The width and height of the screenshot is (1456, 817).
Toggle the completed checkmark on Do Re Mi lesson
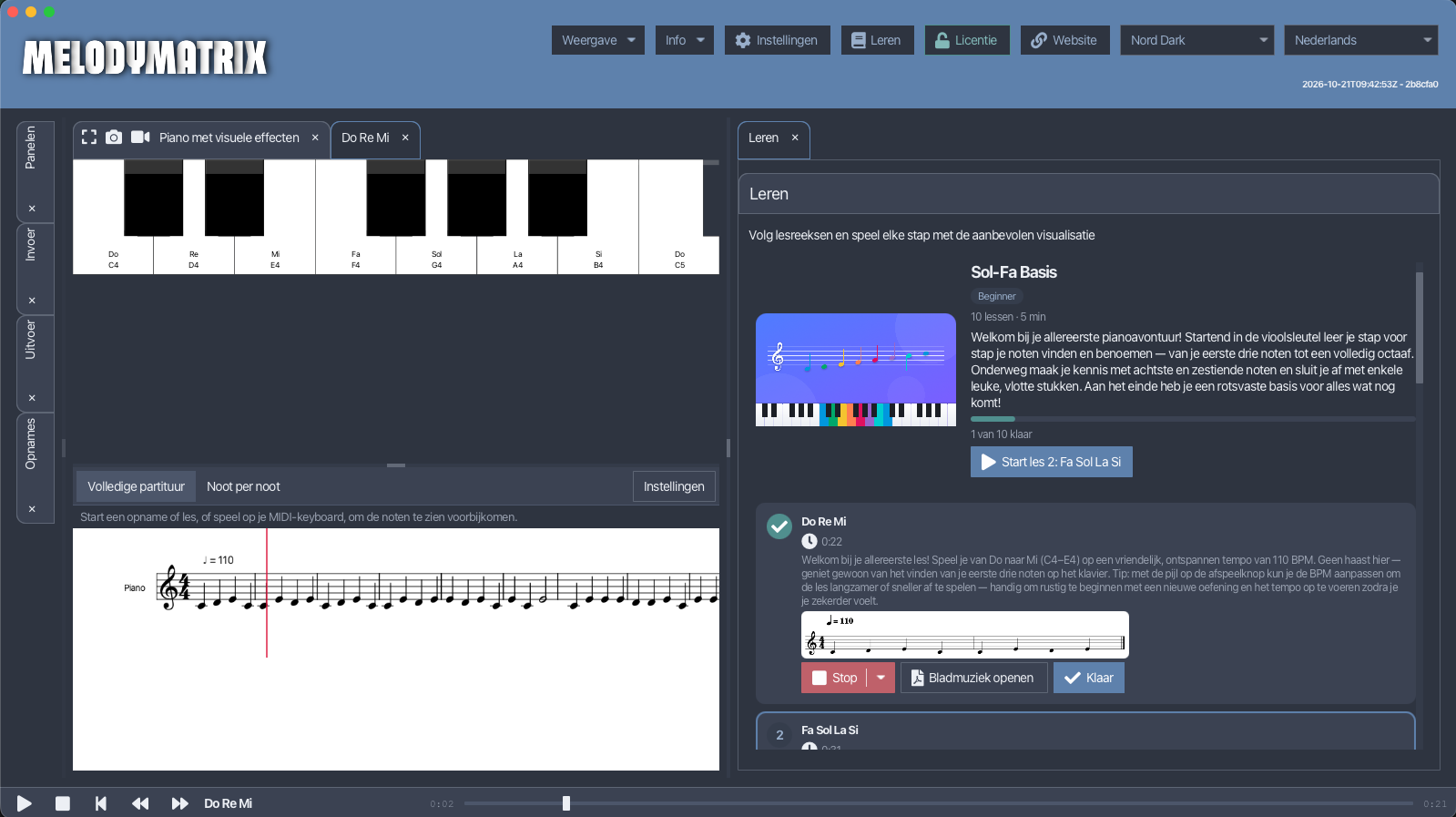point(779,526)
